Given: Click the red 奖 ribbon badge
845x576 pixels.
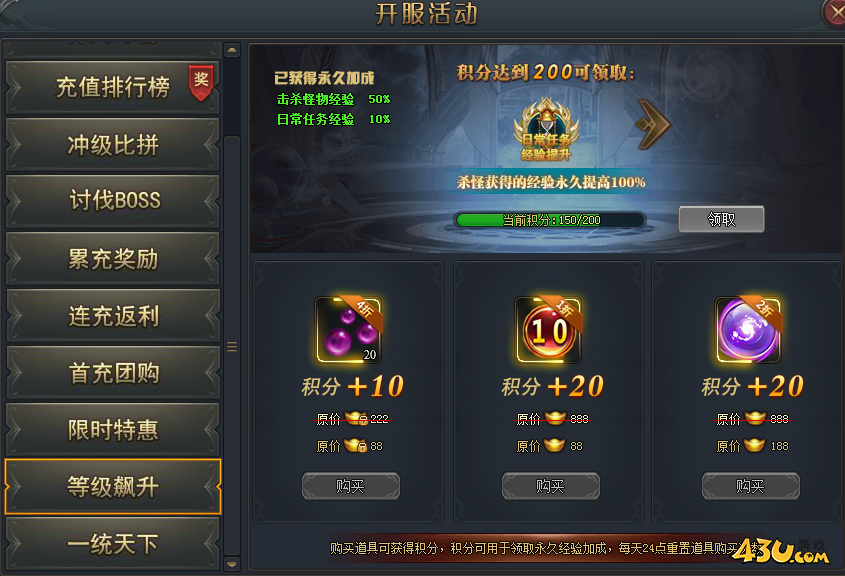Looking at the screenshot, I should pyautogui.click(x=201, y=82).
